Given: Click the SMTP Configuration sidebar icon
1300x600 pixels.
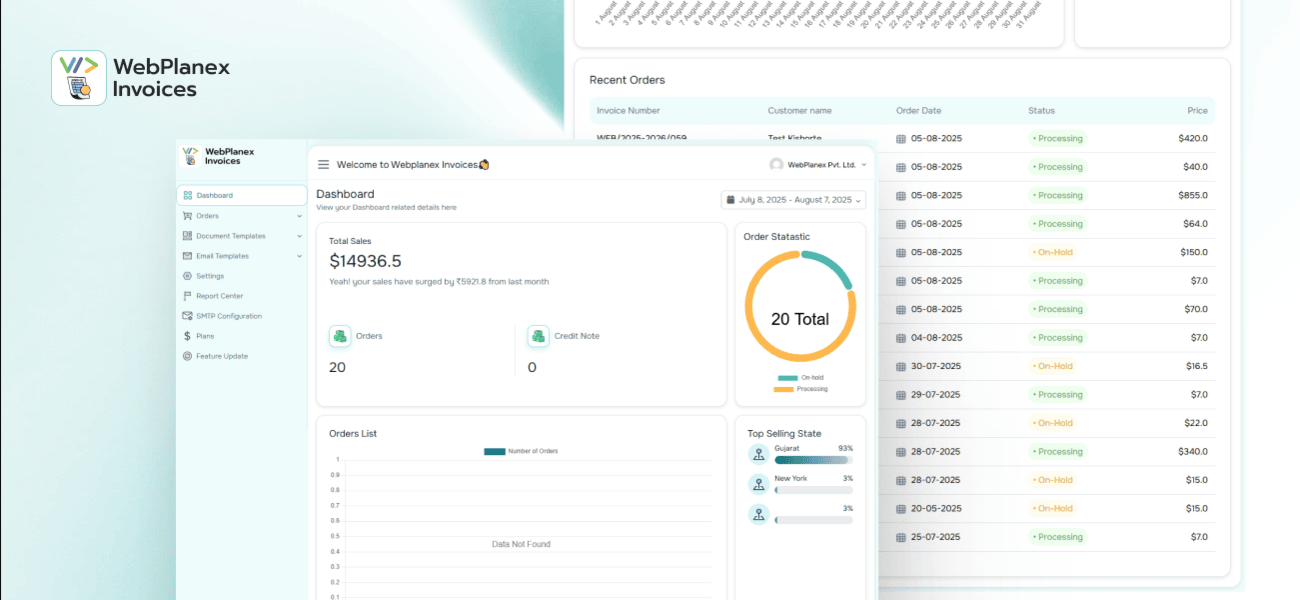Looking at the screenshot, I should tap(187, 316).
